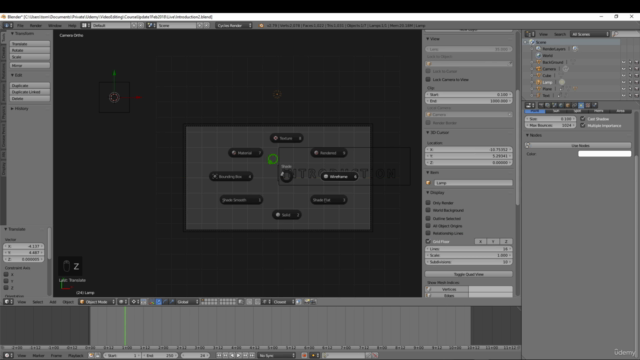
Task: Collapse the Edit panel in tool shelf
Action: (x=17, y=75)
